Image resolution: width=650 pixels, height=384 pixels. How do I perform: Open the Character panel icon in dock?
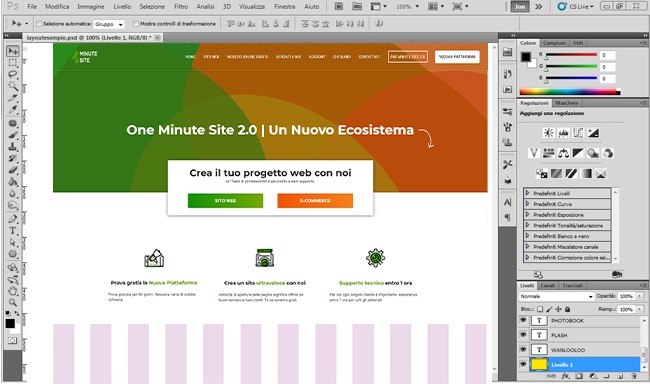(x=507, y=202)
